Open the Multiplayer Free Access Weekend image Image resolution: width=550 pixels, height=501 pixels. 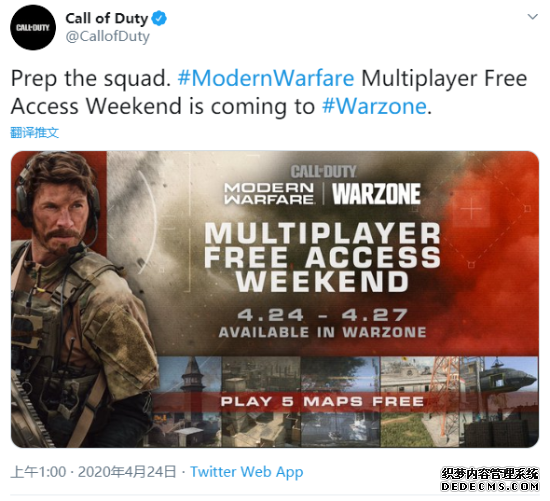tap(275, 299)
